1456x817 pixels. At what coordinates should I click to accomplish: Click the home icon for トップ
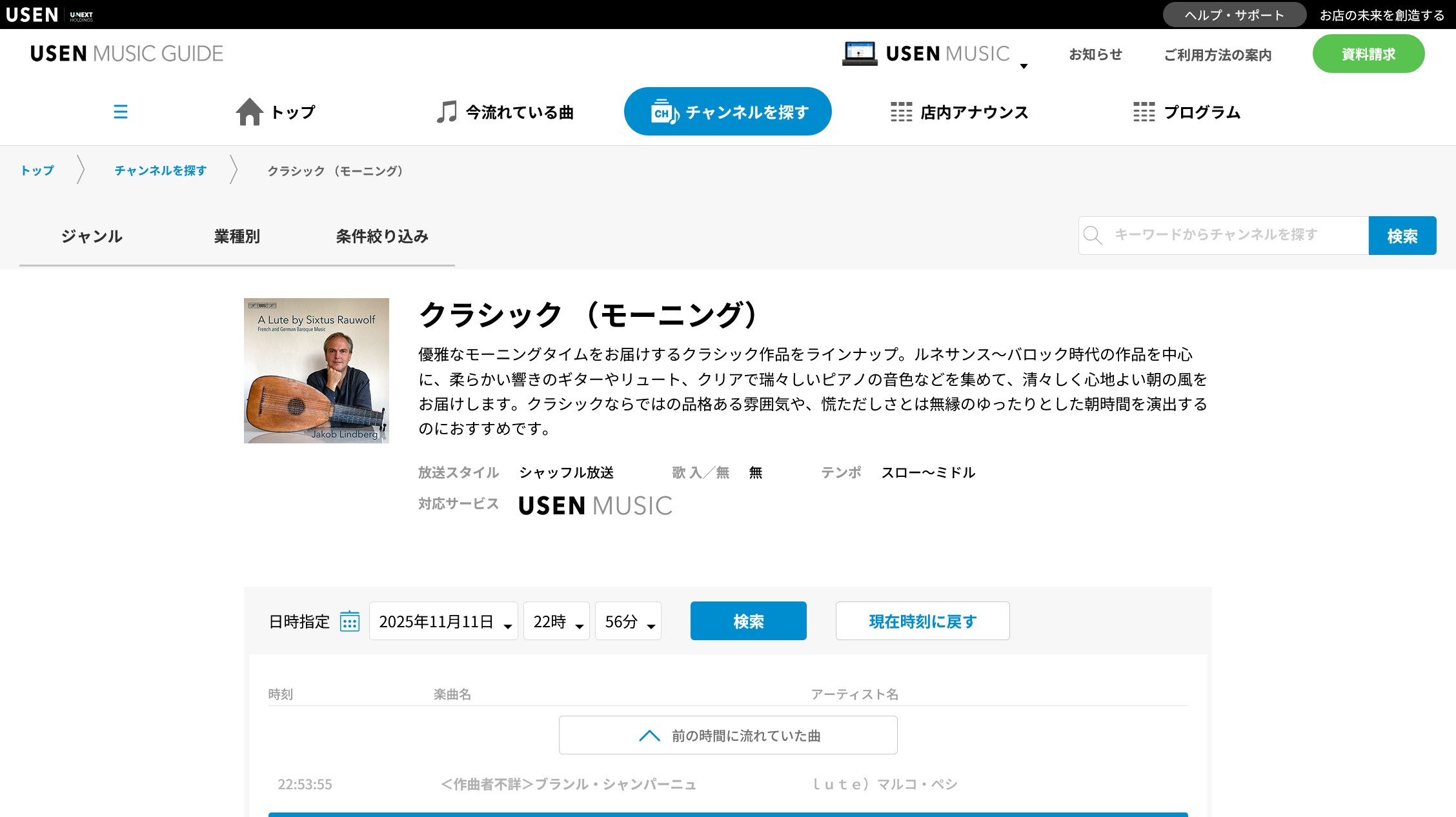pyautogui.click(x=249, y=112)
